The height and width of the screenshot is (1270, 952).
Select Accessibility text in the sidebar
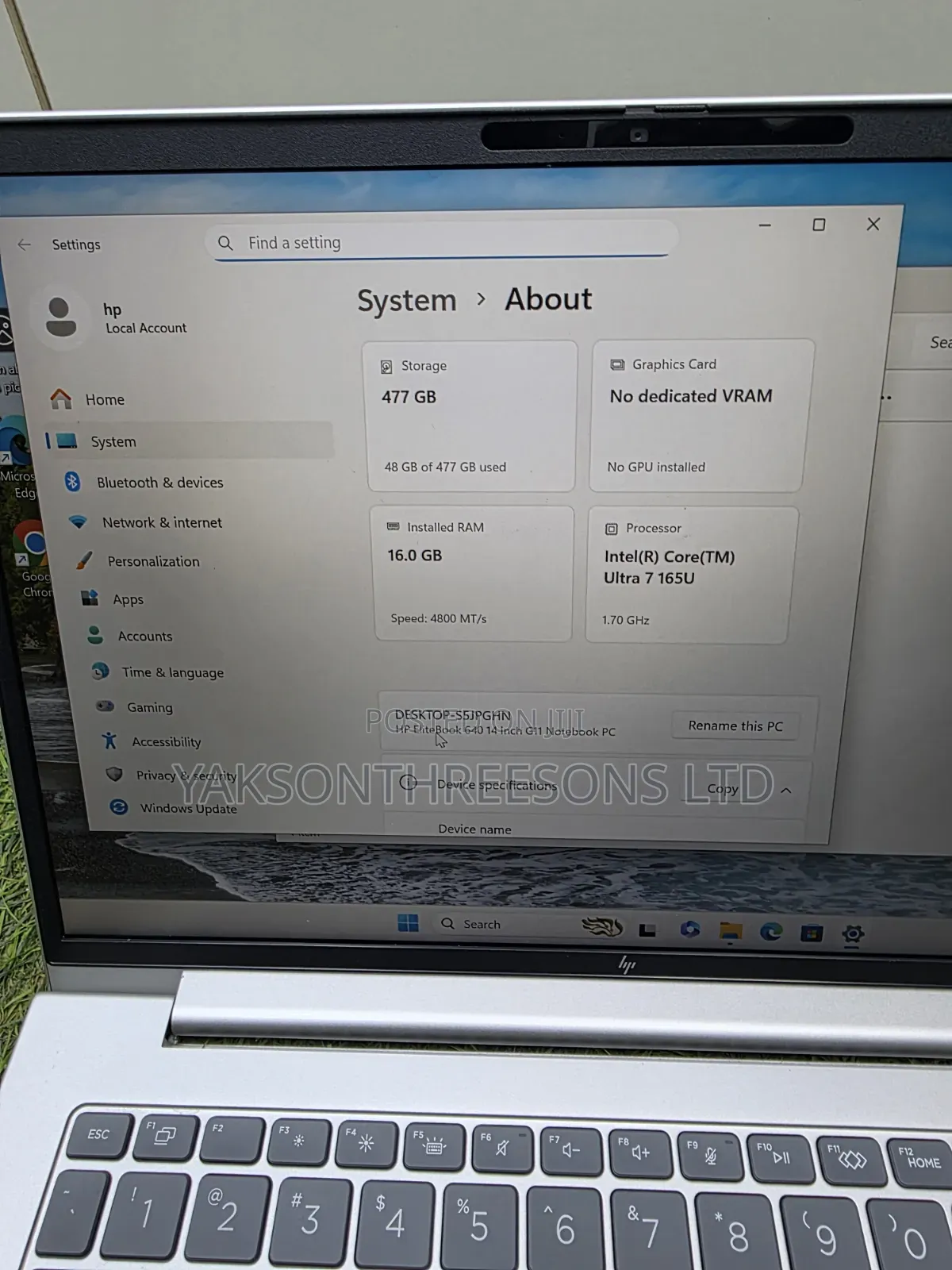pyautogui.click(x=167, y=741)
